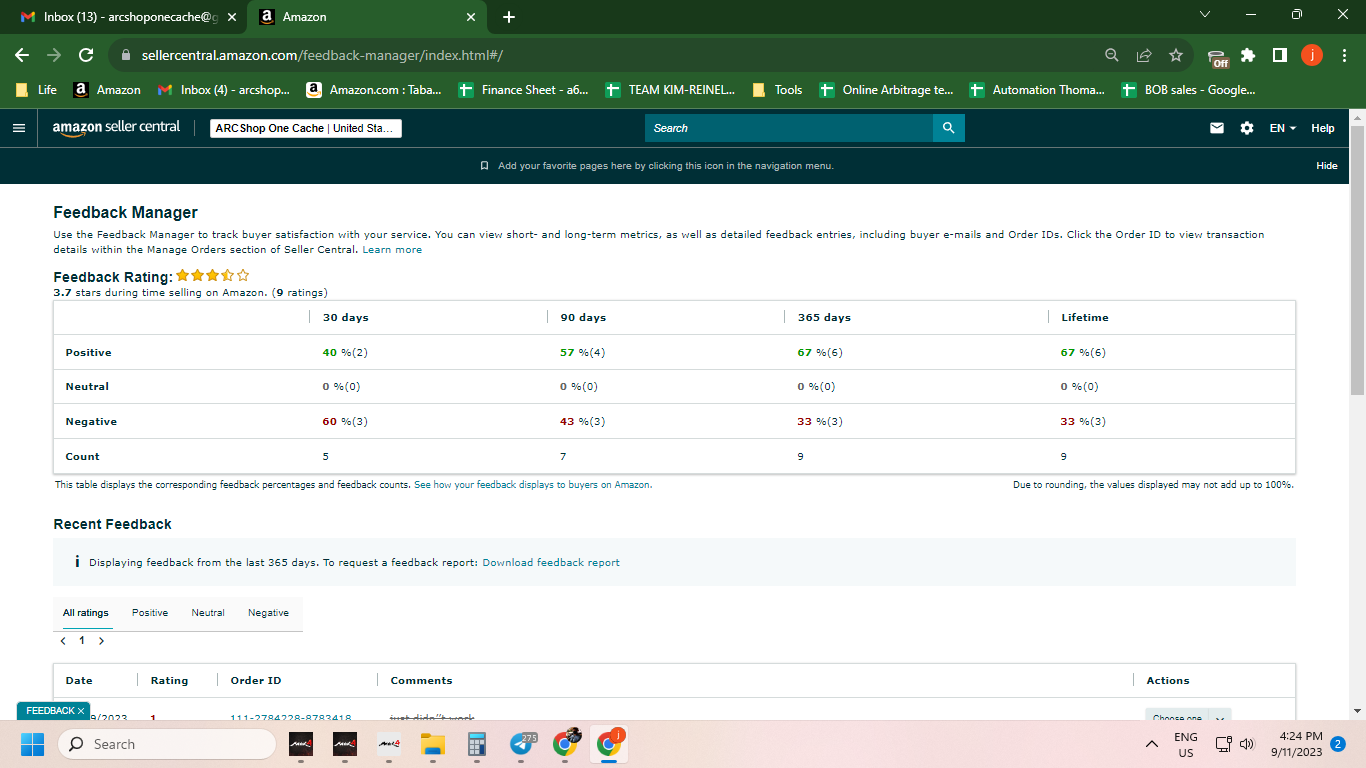Close the Gmail Inbox (13) tab
The width and height of the screenshot is (1366, 768).
[232, 17]
